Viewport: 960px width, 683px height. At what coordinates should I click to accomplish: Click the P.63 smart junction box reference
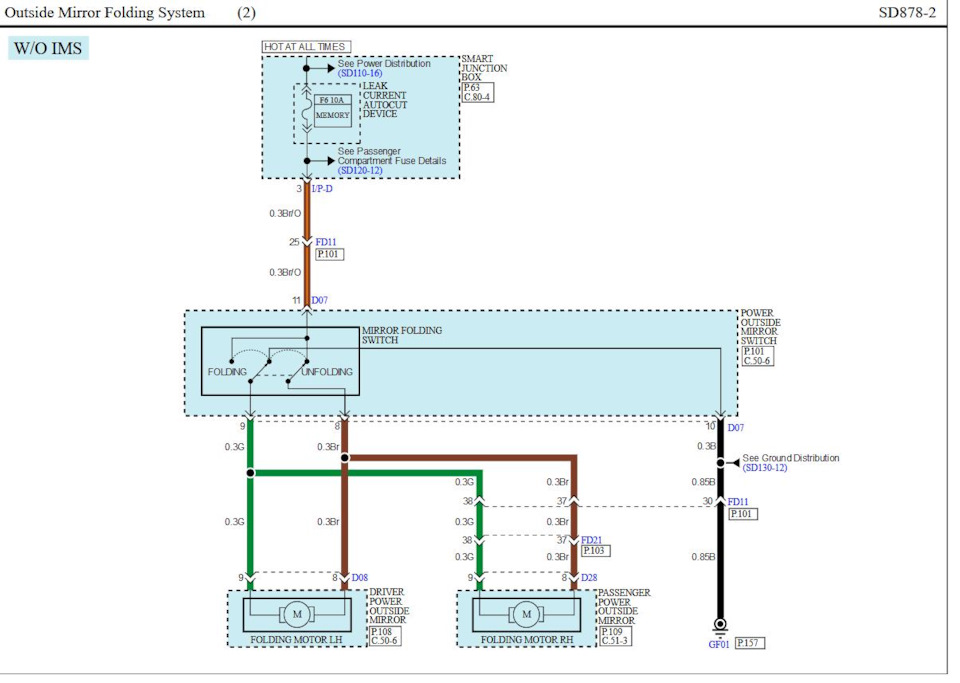473,88
